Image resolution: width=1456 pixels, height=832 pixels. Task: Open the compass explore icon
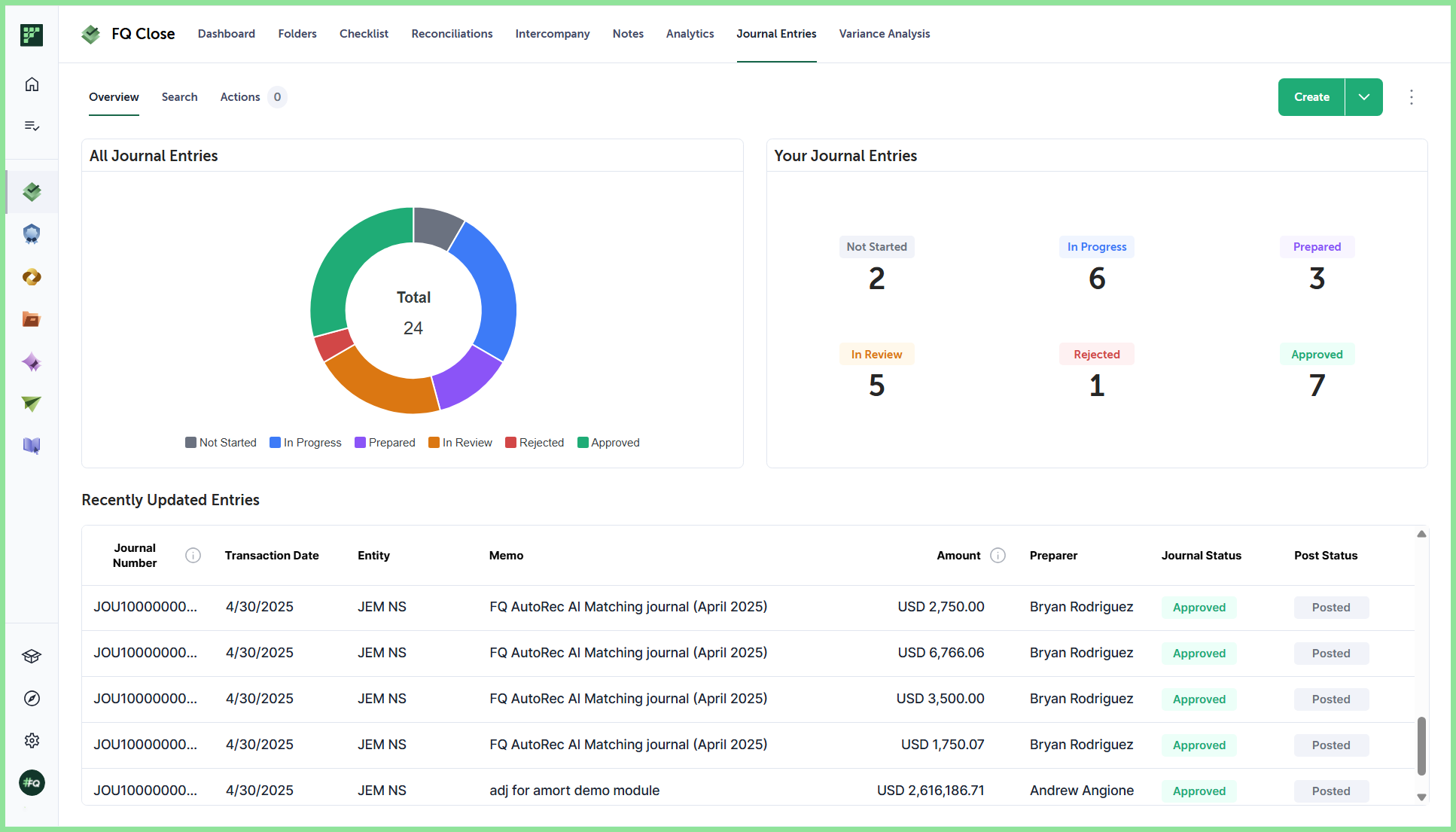click(x=32, y=699)
